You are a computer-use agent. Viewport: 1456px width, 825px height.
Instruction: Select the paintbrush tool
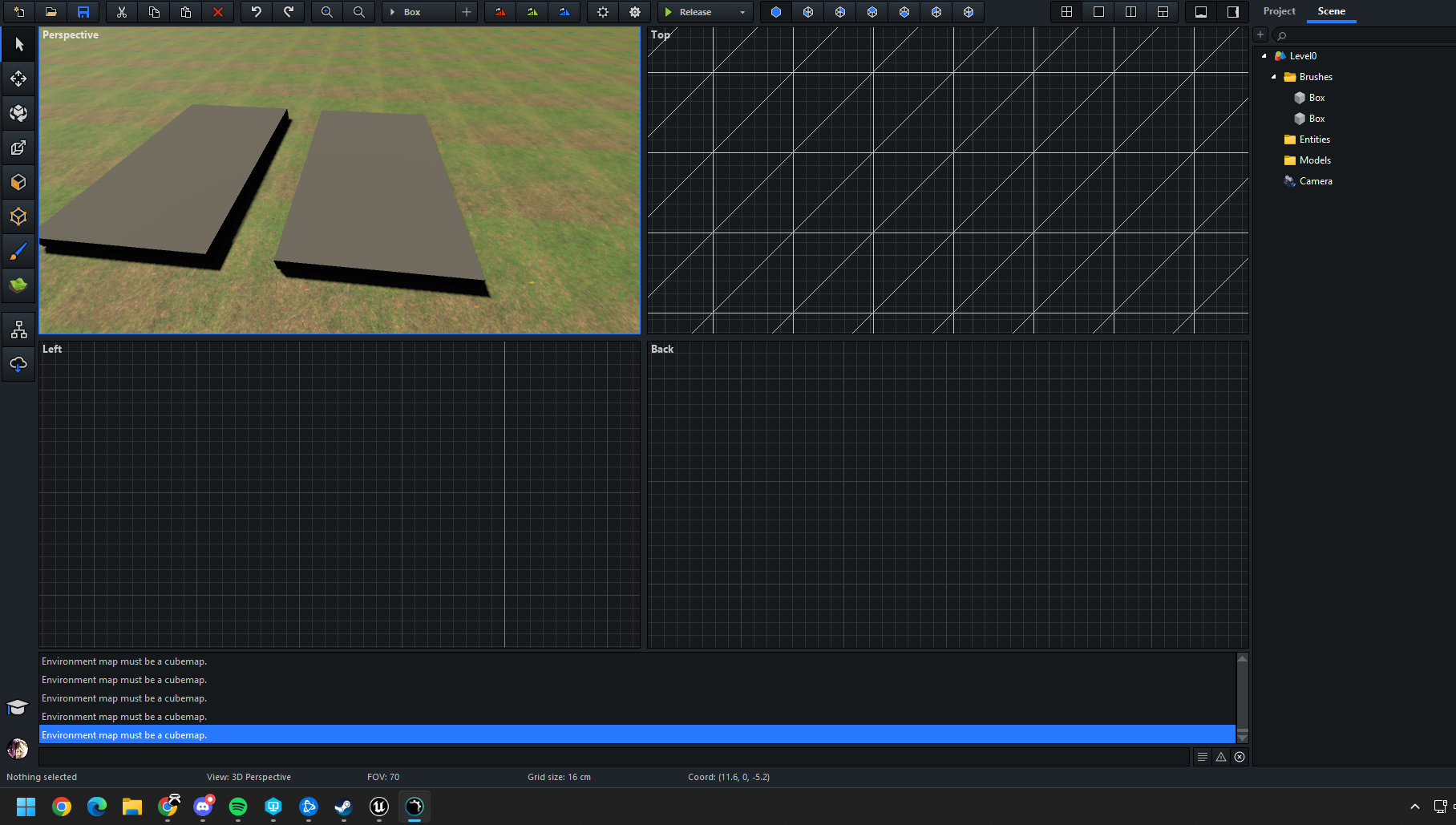18,251
